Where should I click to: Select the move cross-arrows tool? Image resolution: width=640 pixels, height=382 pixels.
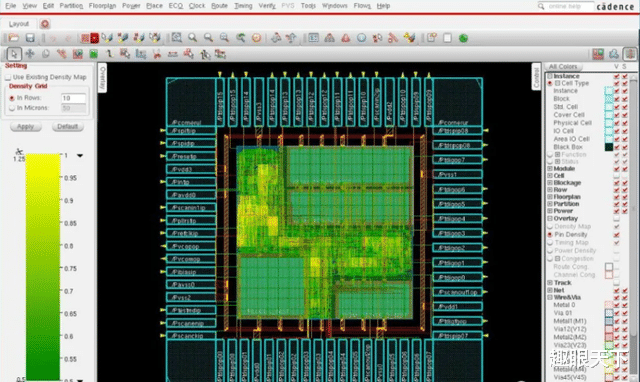click(x=30, y=54)
